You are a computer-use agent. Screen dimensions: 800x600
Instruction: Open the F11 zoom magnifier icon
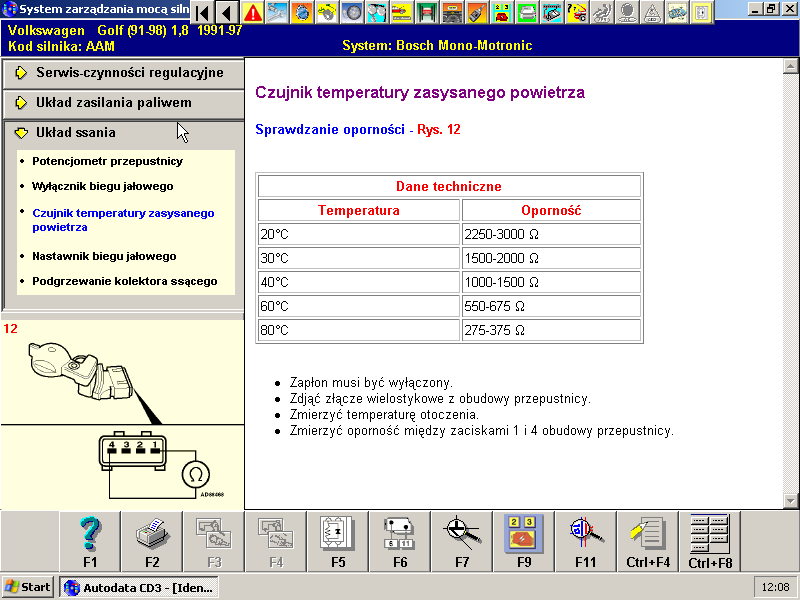(x=586, y=541)
